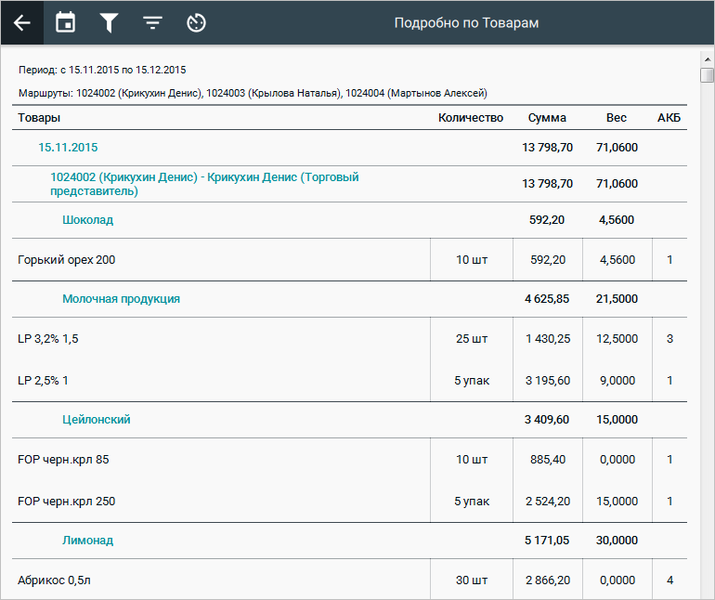The height and width of the screenshot is (600, 715).
Task: Click the Количество column header
Action: (470, 118)
